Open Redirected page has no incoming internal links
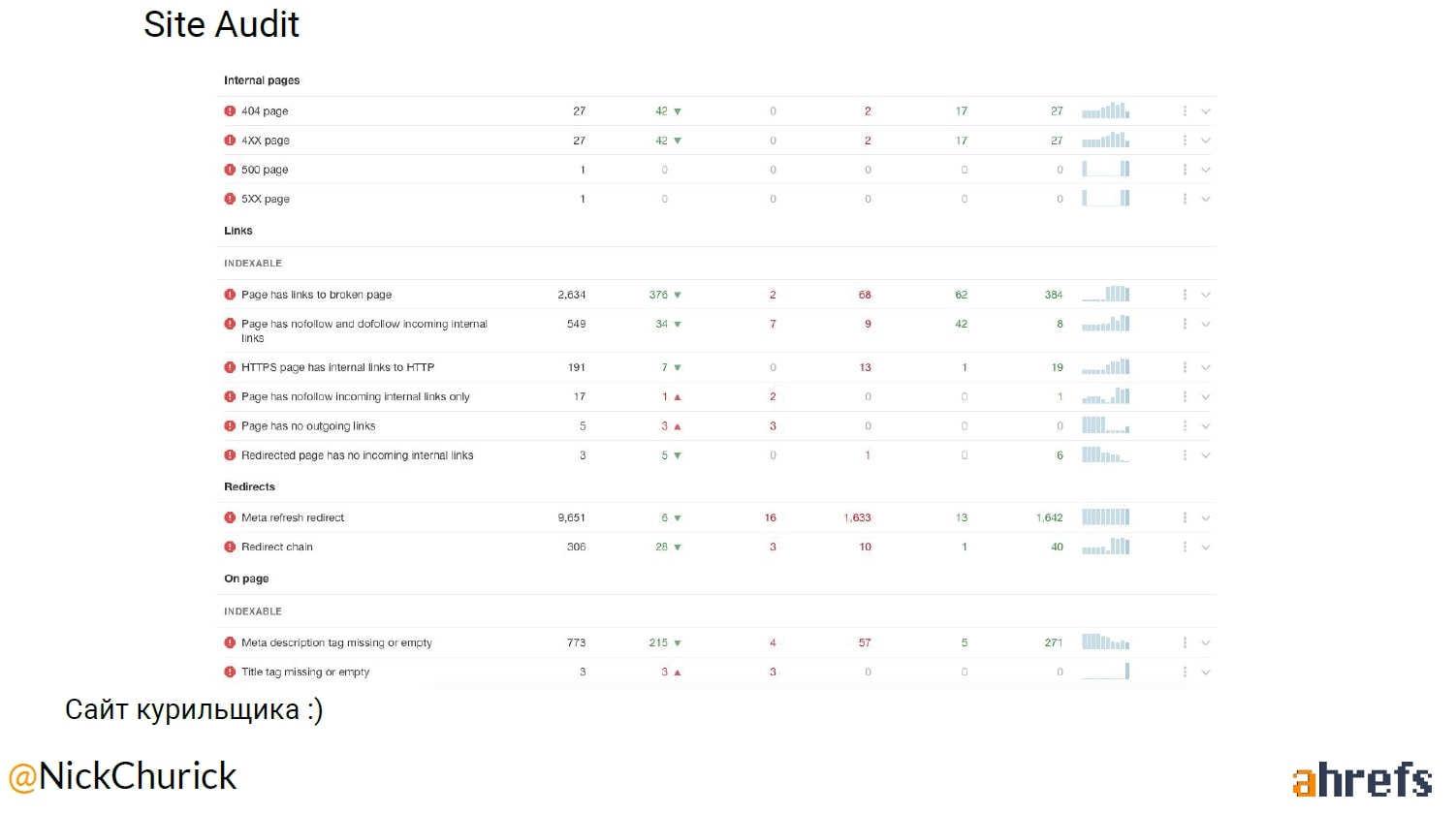1456x814 pixels. click(x=357, y=455)
